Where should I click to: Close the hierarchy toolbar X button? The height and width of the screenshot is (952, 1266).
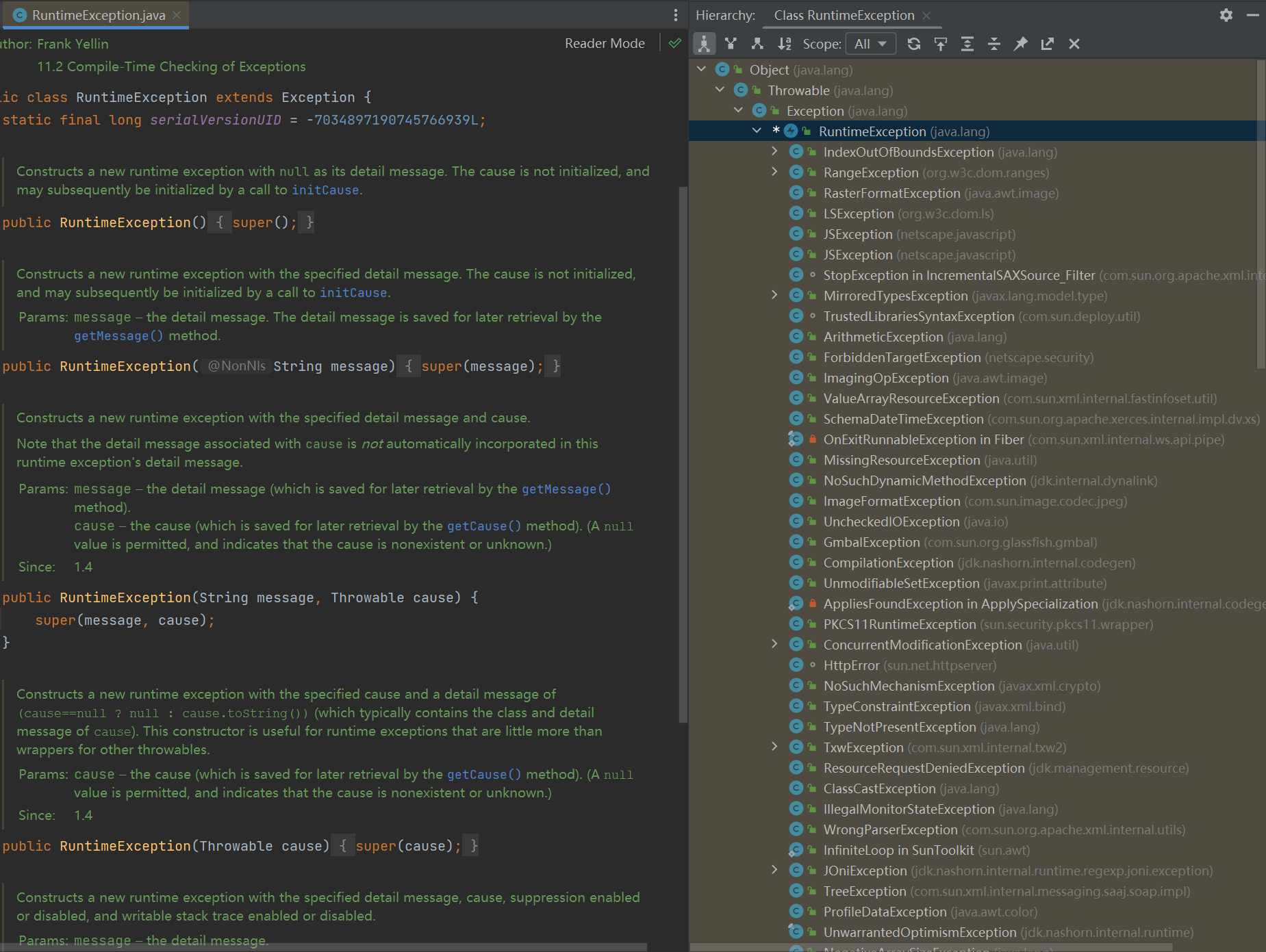tap(1074, 44)
